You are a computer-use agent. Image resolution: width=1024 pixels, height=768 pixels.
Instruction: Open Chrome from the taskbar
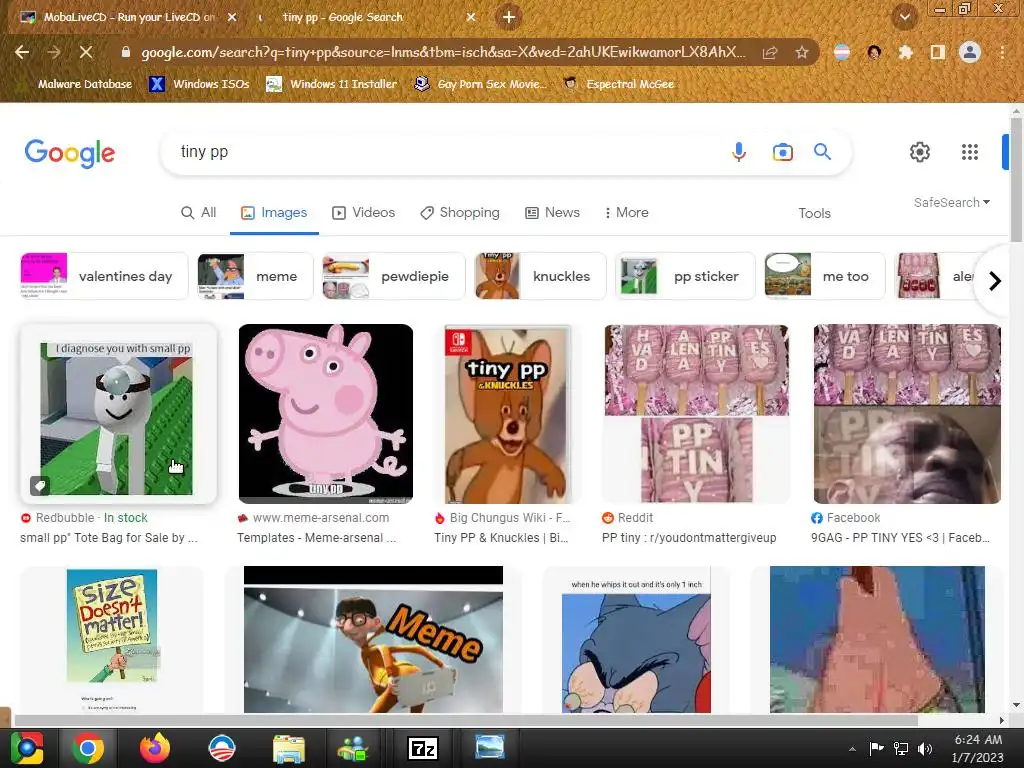(x=88, y=748)
